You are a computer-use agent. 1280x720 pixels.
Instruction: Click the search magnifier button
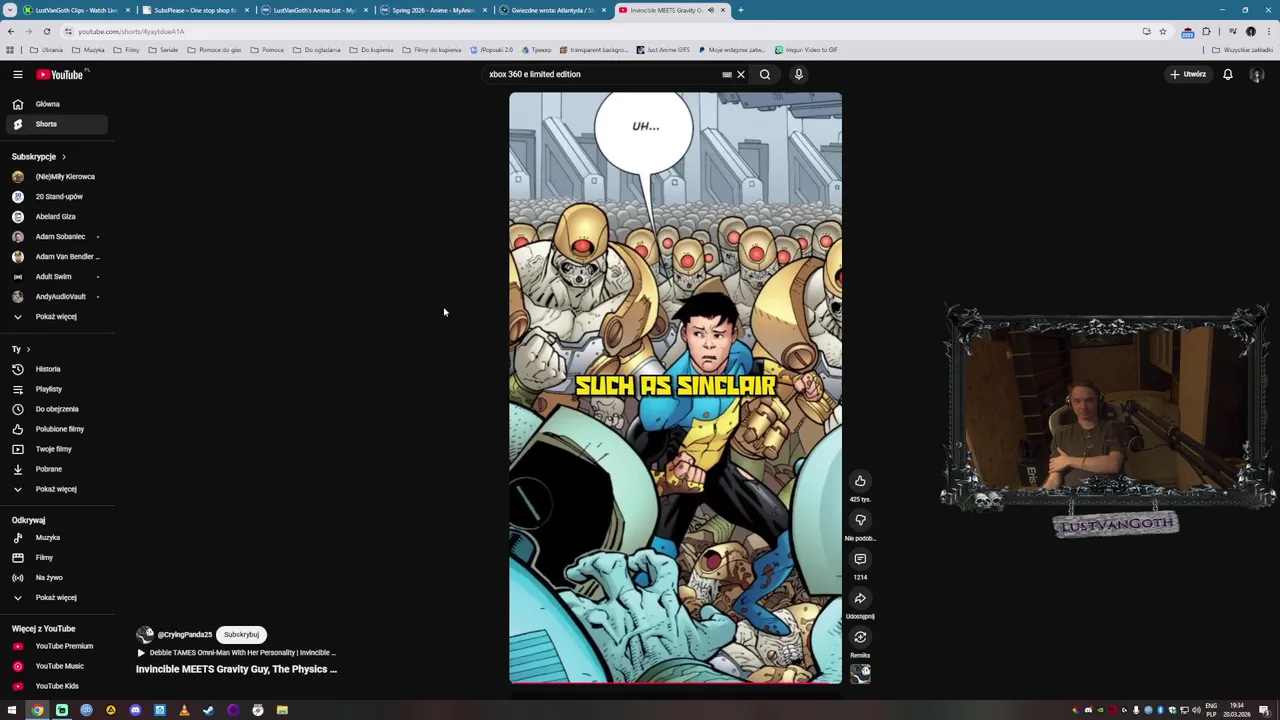pos(765,74)
